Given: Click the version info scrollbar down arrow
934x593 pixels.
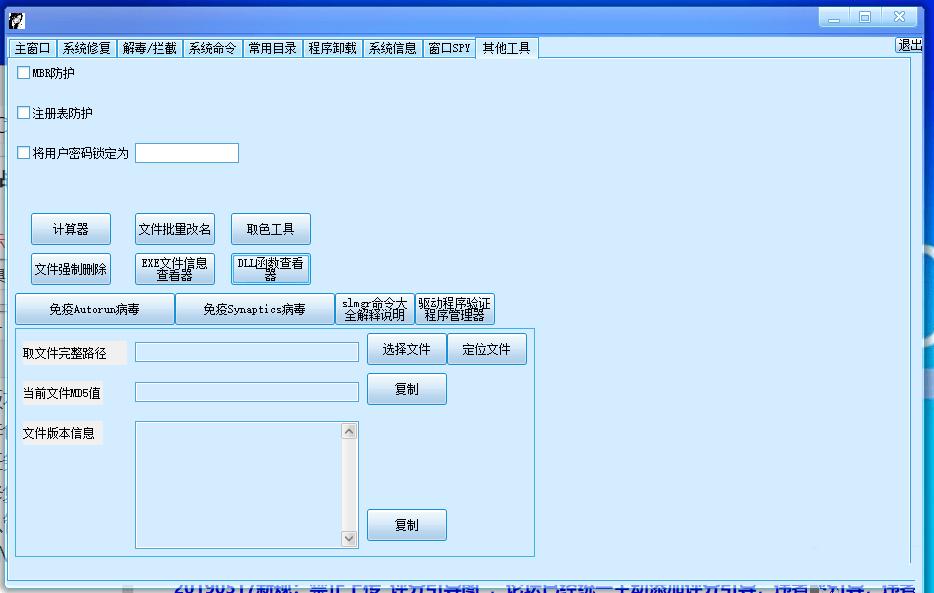Looking at the screenshot, I should click(x=349, y=538).
